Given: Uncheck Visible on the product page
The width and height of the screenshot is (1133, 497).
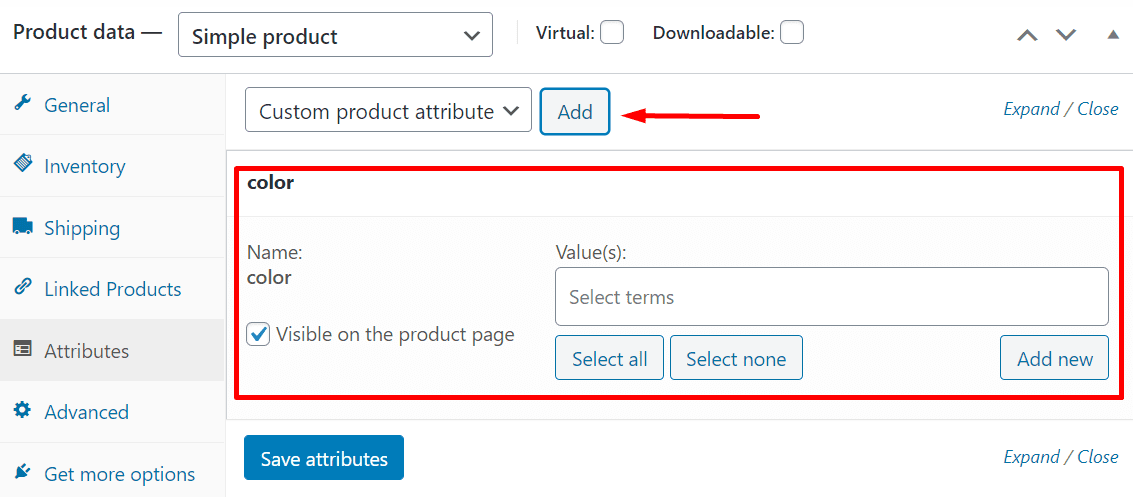Looking at the screenshot, I should click(x=258, y=334).
